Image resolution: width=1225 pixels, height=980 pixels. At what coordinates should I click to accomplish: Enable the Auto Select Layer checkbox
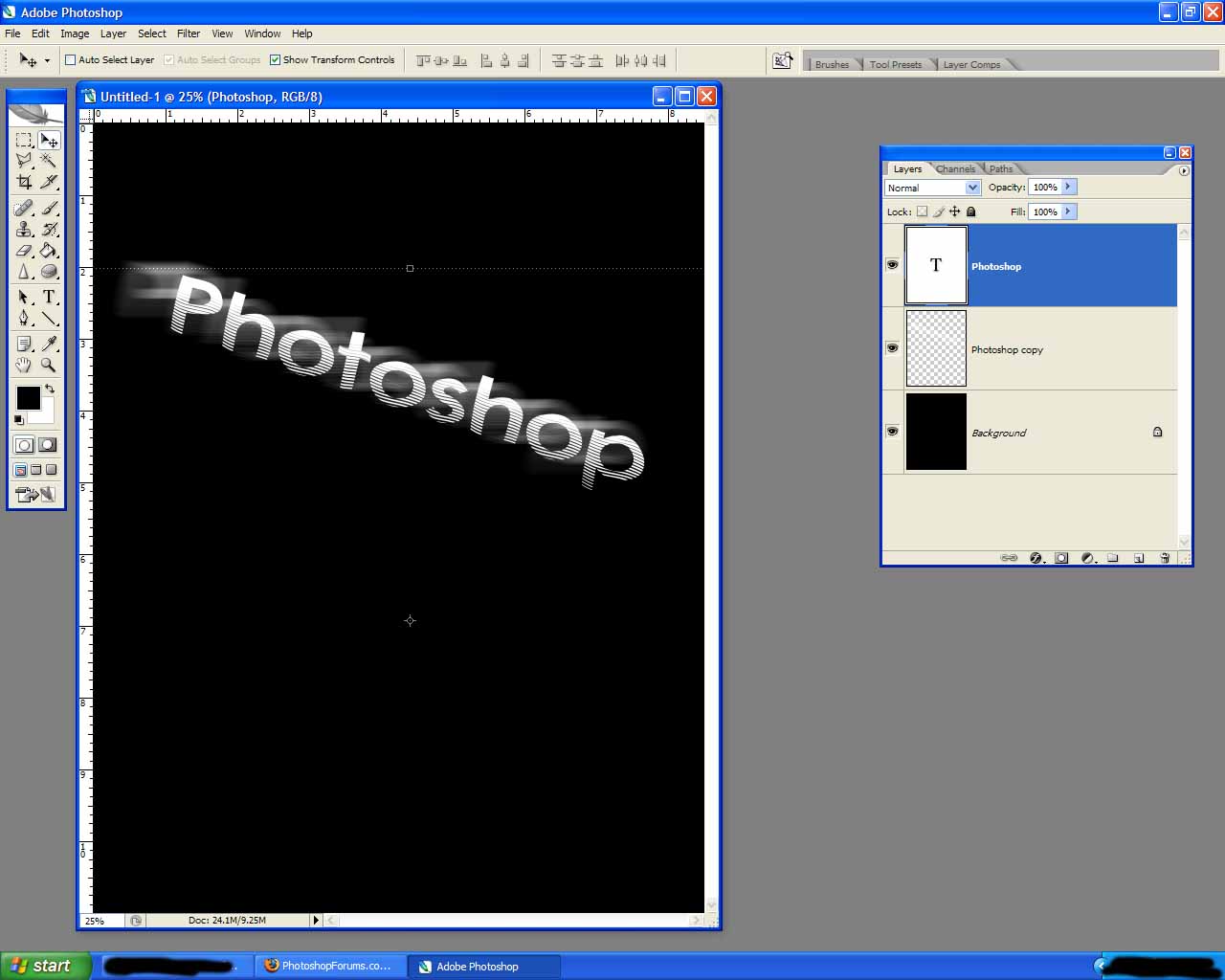70,59
